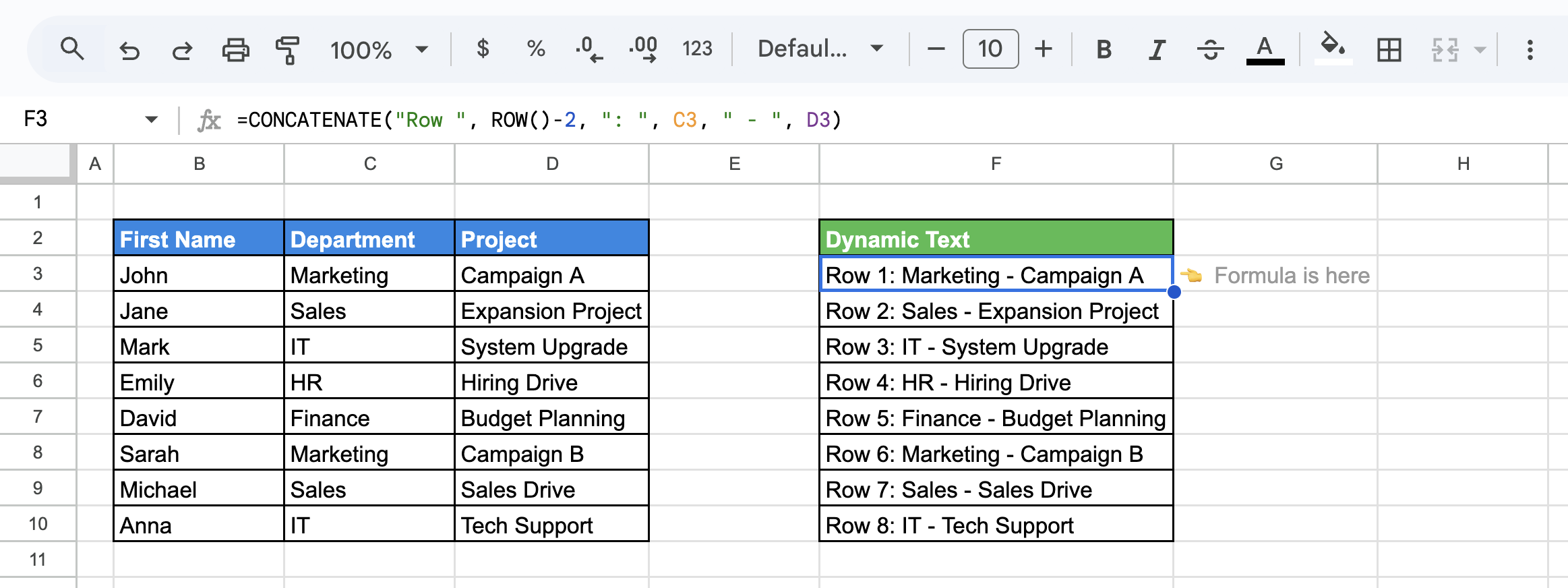1568x588 pixels.
Task: Open the 123 number formats menu
Action: (697, 49)
